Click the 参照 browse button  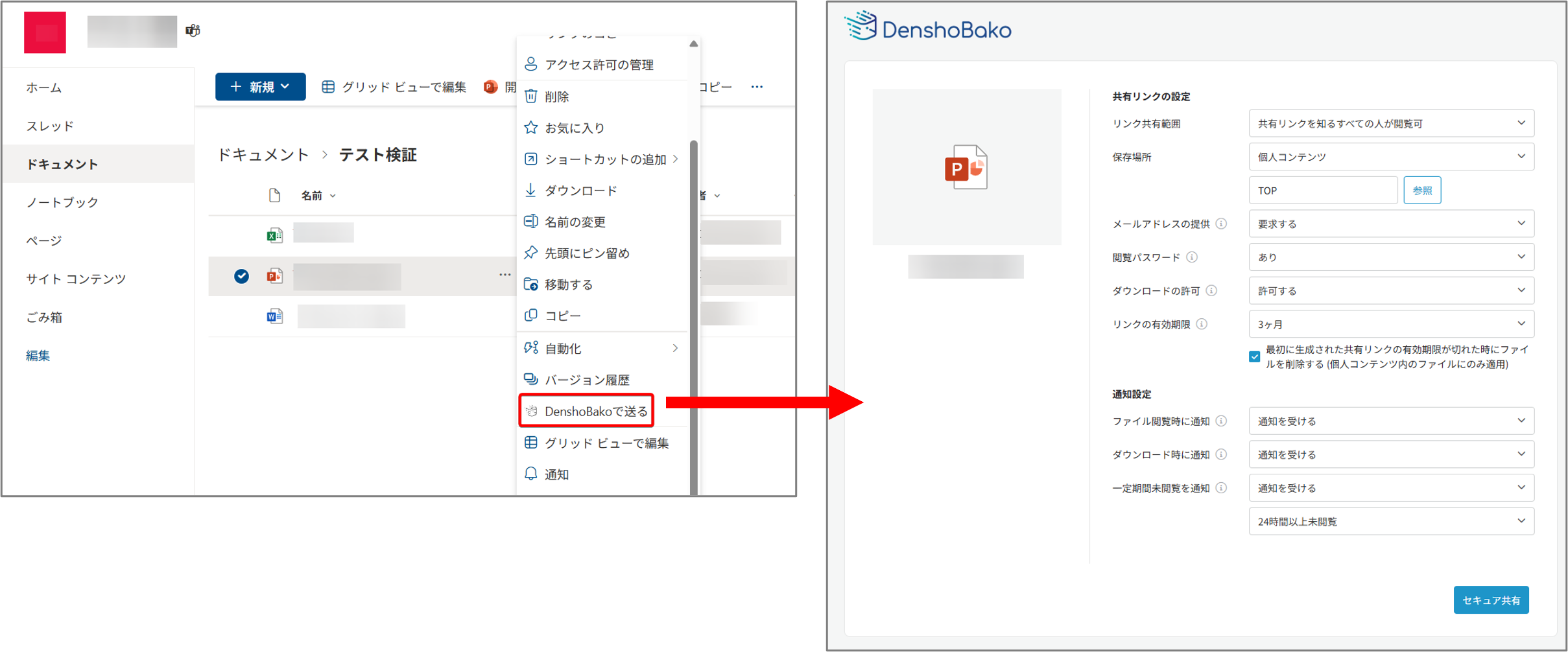(x=1422, y=191)
